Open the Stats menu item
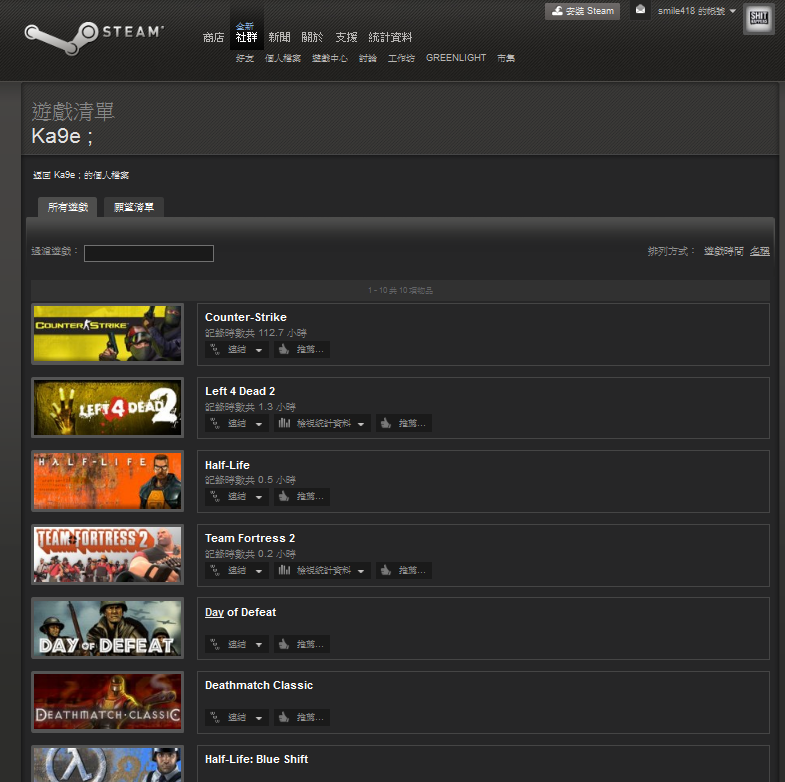This screenshot has height=782, width=785. [x=390, y=38]
